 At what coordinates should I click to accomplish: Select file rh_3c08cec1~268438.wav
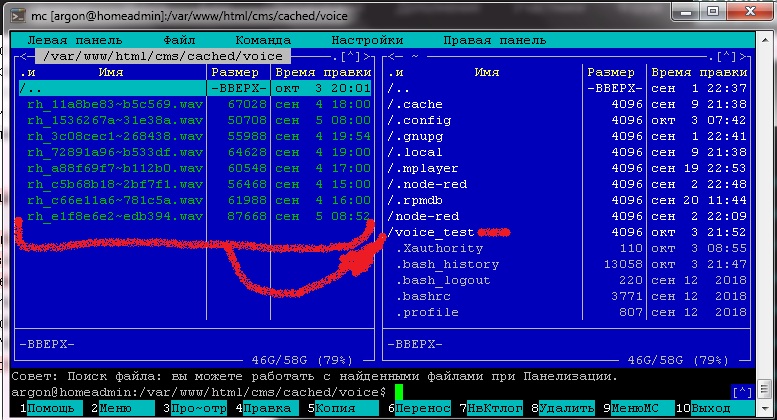click(115, 136)
